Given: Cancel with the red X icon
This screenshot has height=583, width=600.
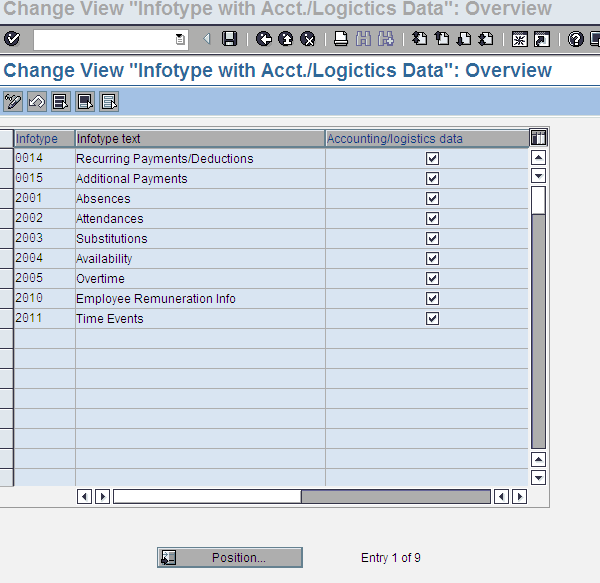Looking at the screenshot, I should click(308, 39).
